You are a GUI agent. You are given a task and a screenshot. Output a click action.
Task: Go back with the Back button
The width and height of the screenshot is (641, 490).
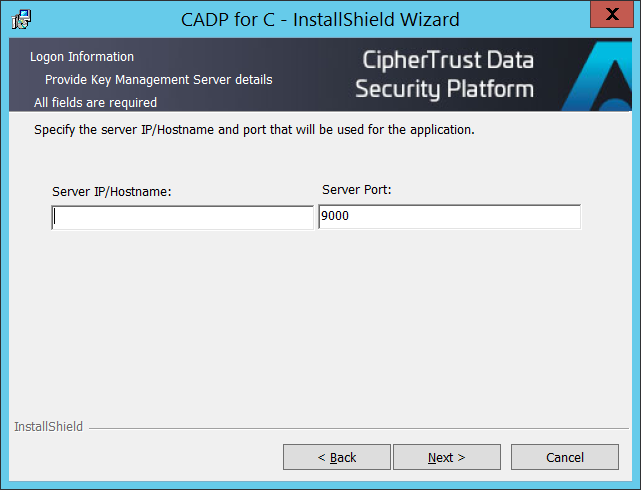(336, 457)
